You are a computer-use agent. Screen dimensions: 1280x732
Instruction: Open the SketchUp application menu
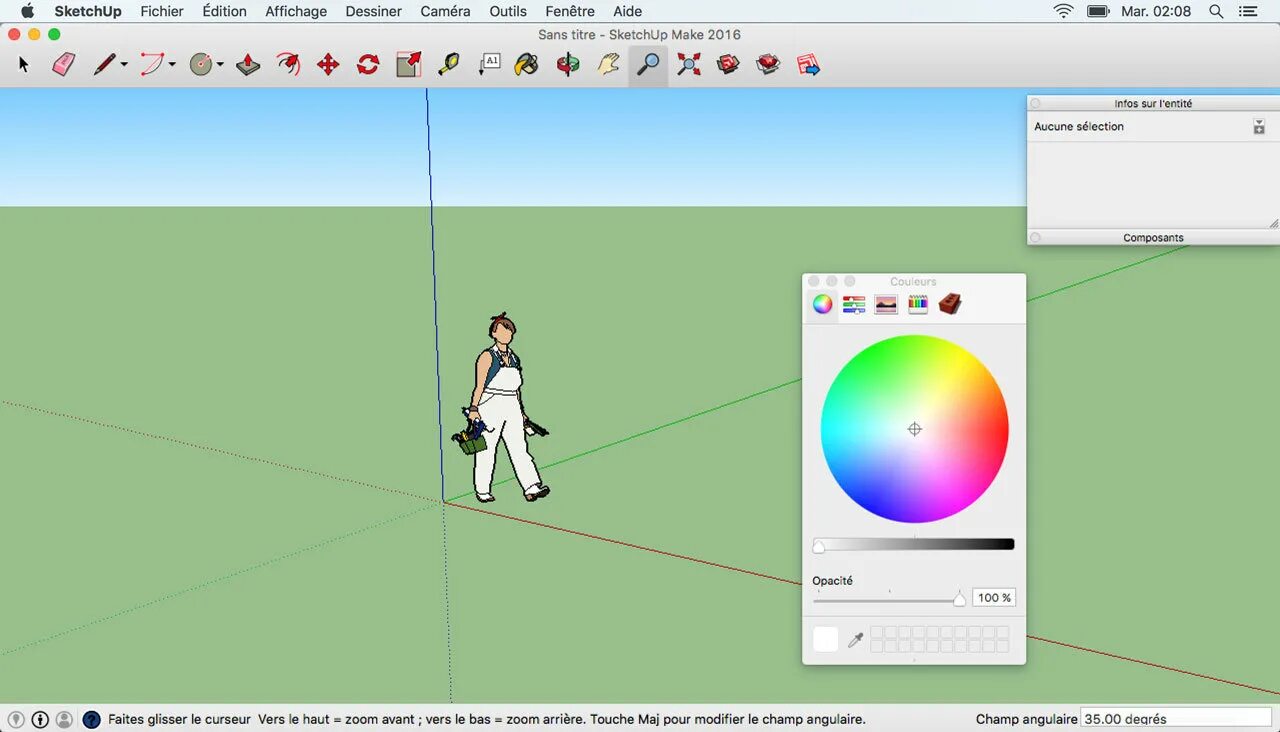tap(88, 11)
